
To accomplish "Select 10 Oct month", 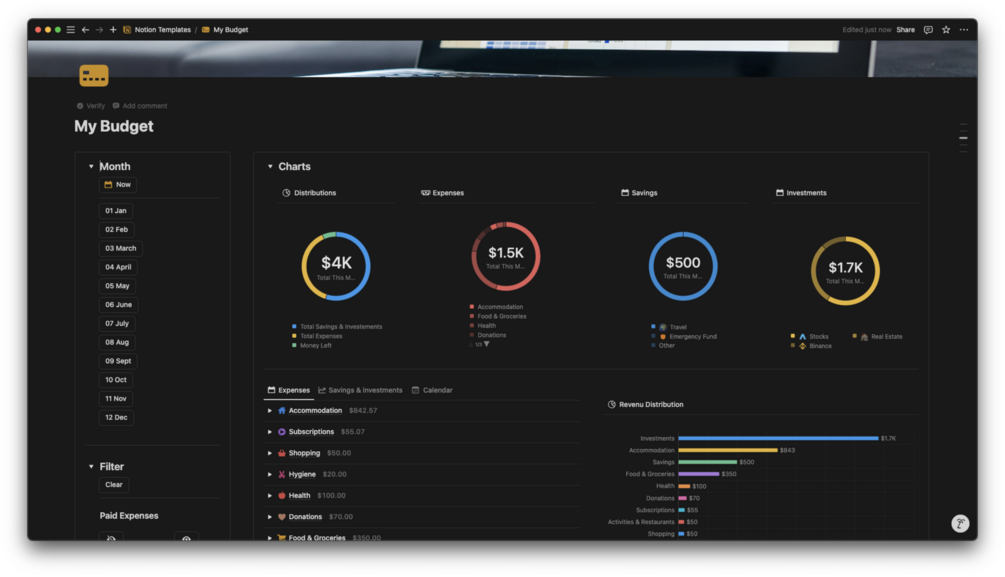I will pos(116,380).
